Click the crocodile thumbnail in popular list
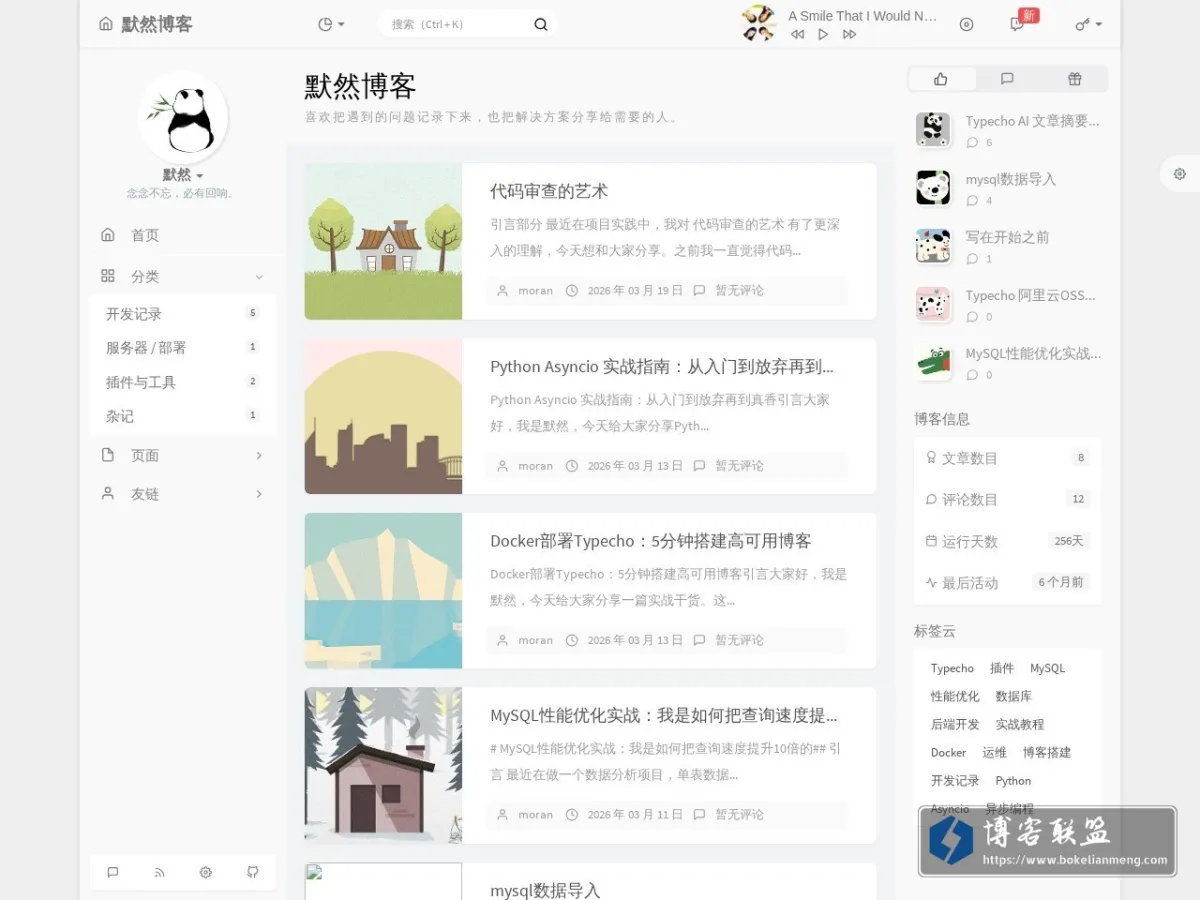 (933, 363)
